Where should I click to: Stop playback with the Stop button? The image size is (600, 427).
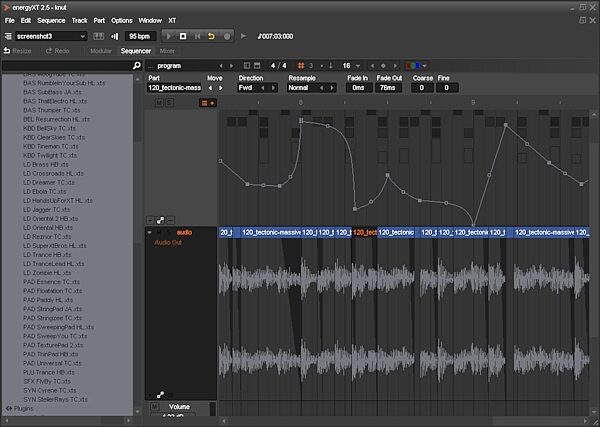[x=183, y=36]
